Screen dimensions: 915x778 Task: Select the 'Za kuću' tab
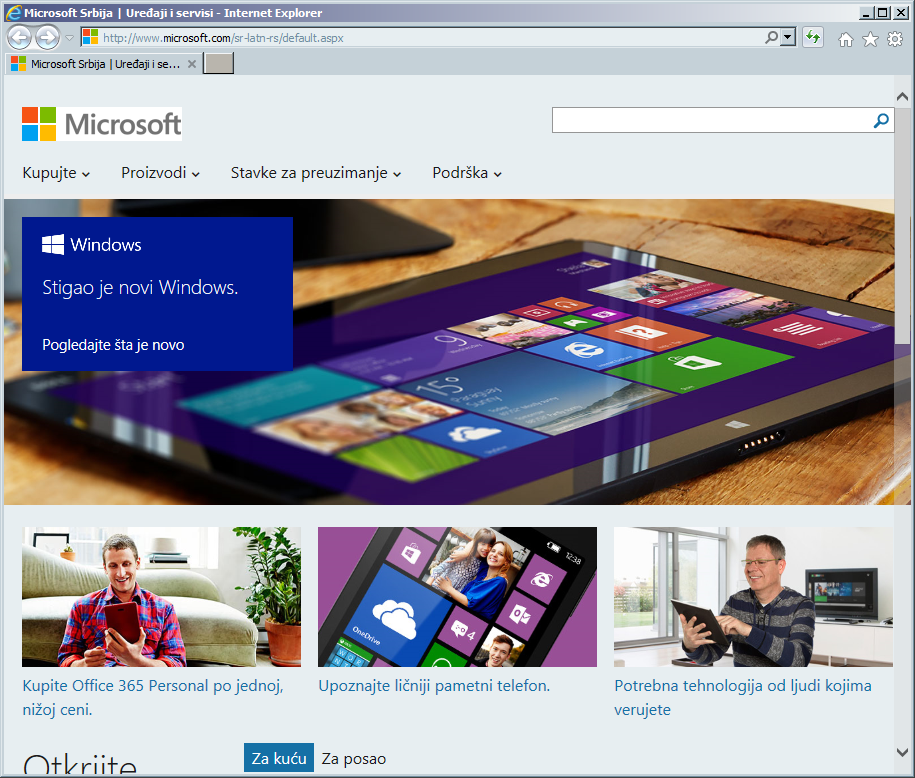click(x=279, y=758)
